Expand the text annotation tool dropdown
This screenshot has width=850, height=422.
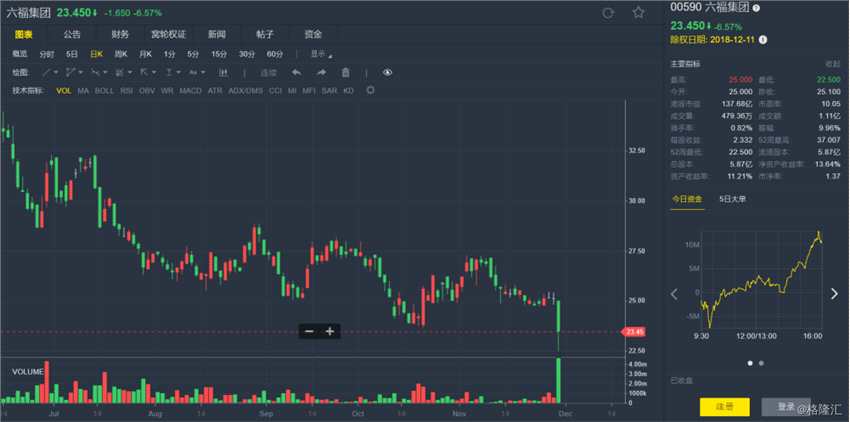pos(203,72)
